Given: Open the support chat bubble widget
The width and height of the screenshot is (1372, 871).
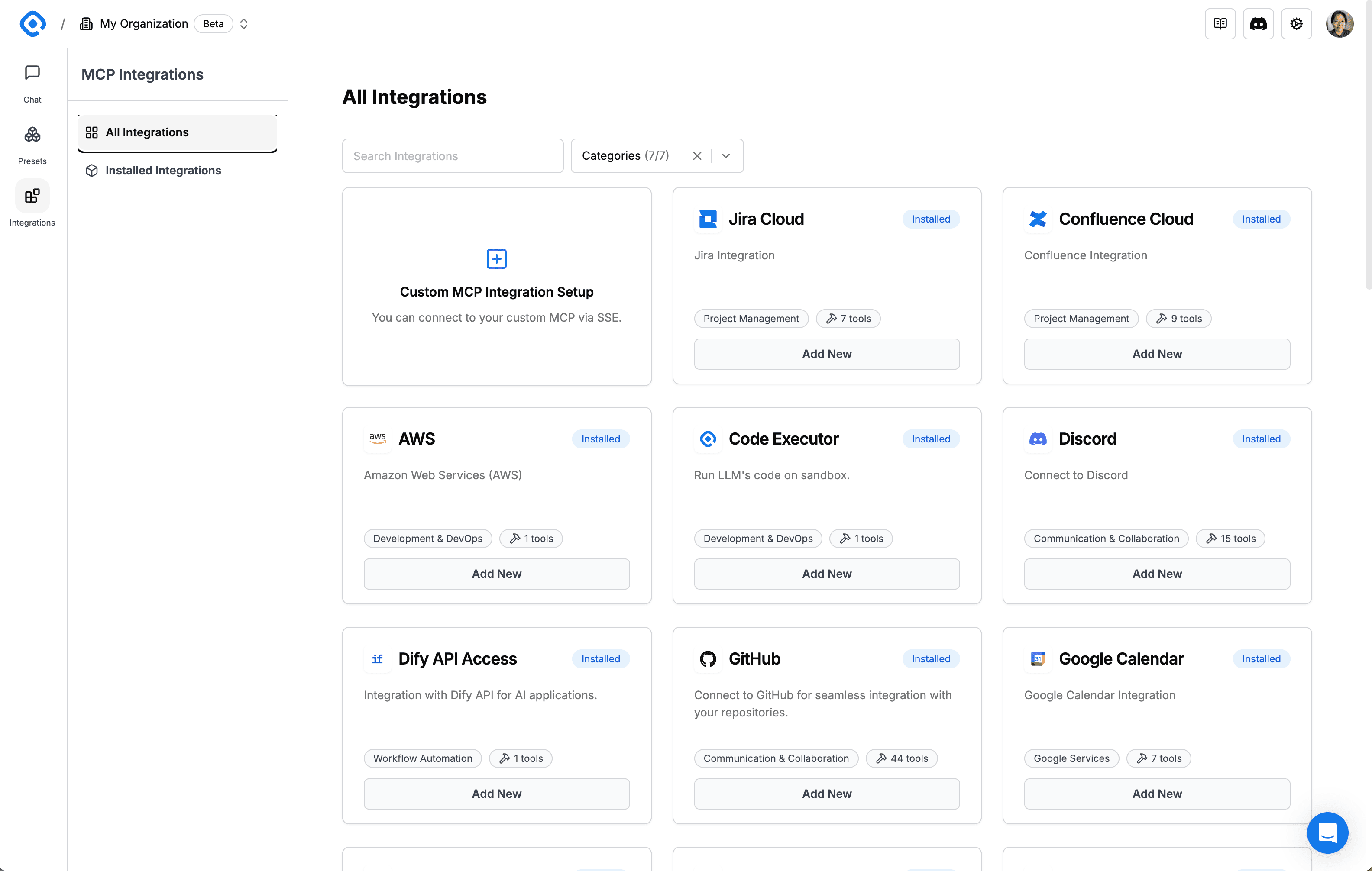Looking at the screenshot, I should tap(1327, 832).
